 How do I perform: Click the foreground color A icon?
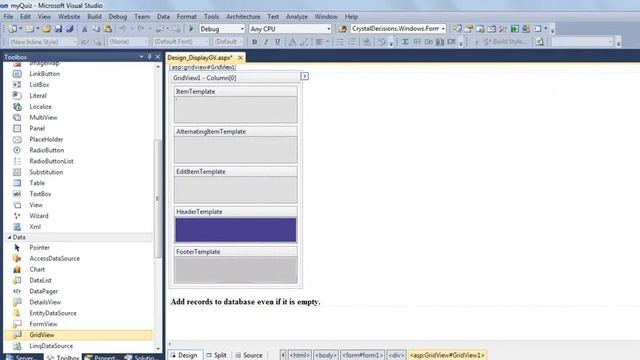[292, 42]
